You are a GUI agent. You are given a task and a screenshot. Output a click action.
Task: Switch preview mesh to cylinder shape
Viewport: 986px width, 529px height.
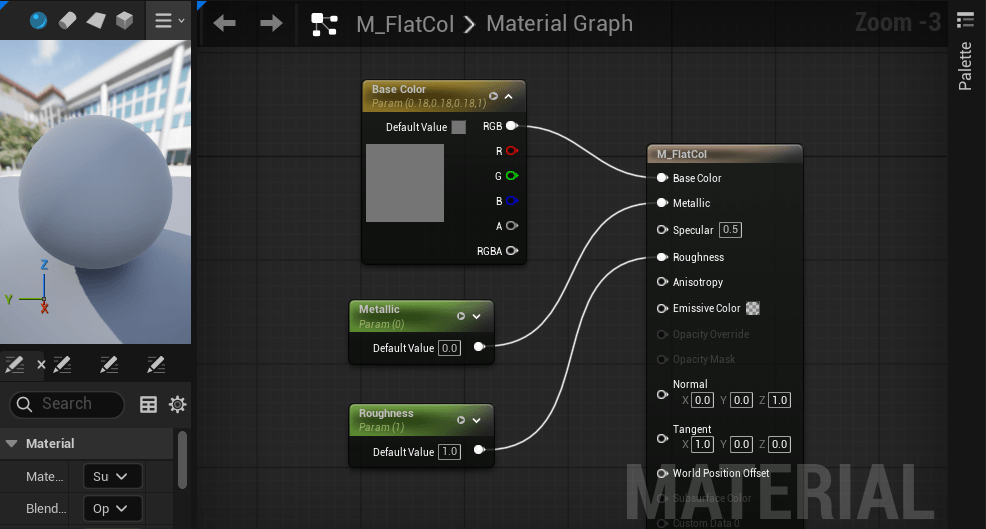pos(67,20)
